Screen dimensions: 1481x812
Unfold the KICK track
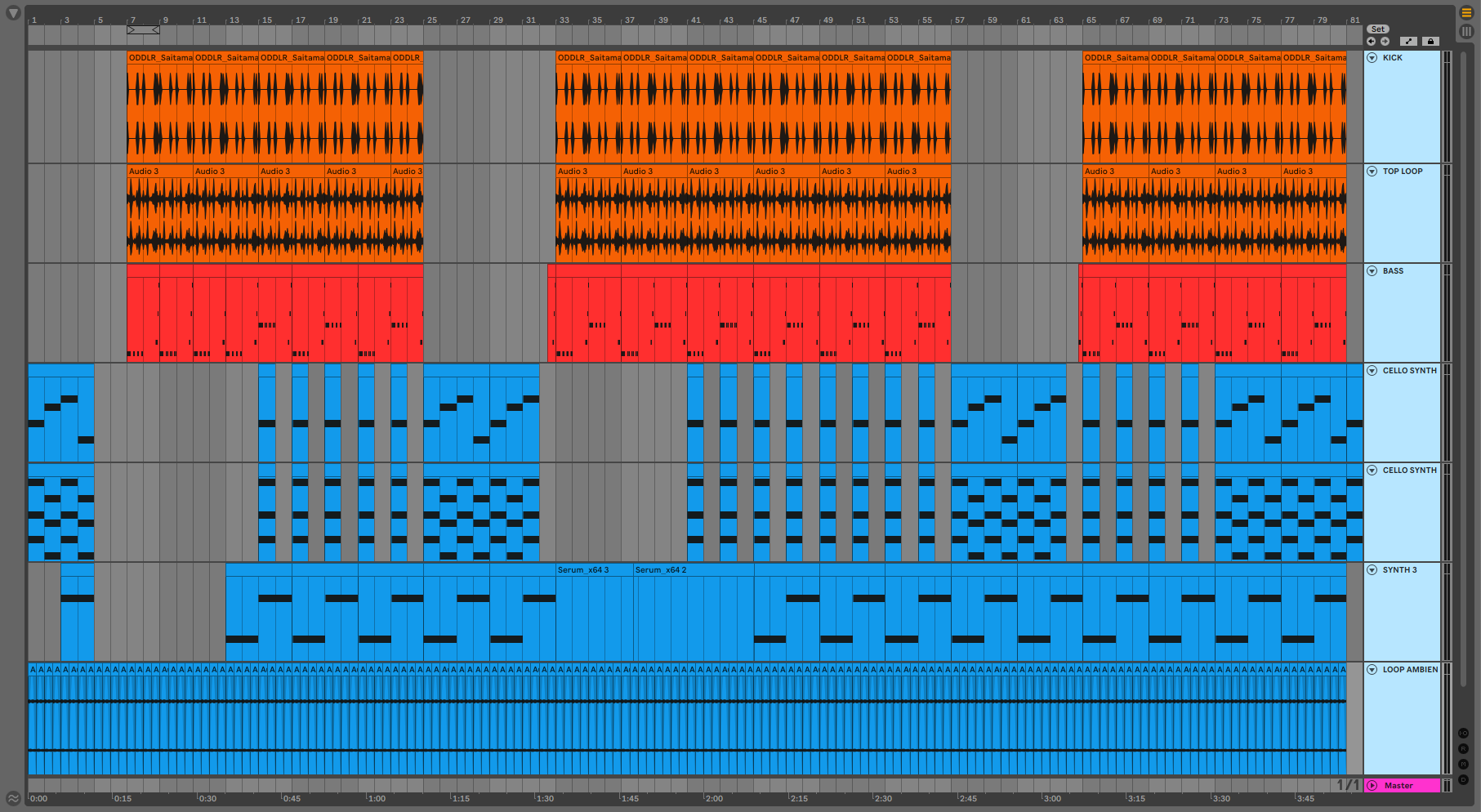click(1372, 58)
